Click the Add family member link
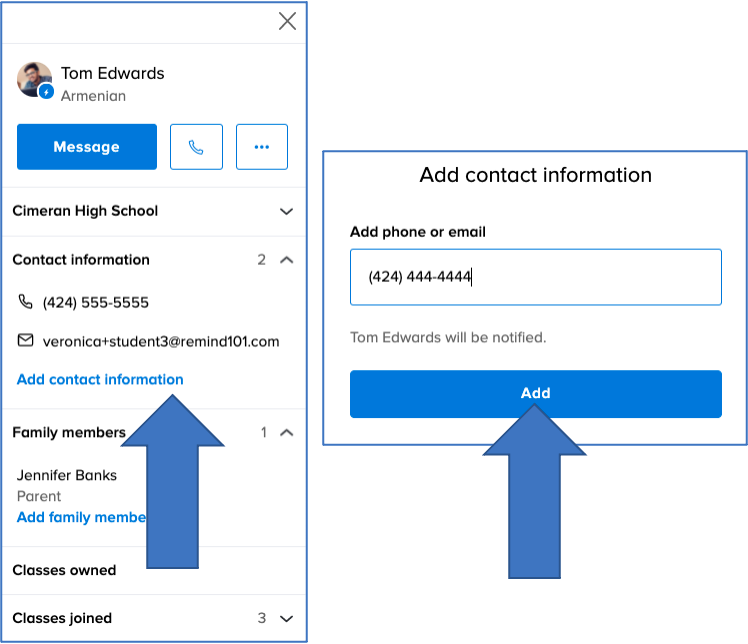Image resolution: width=748 pixels, height=644 pixels. click(x=82, y=517)
